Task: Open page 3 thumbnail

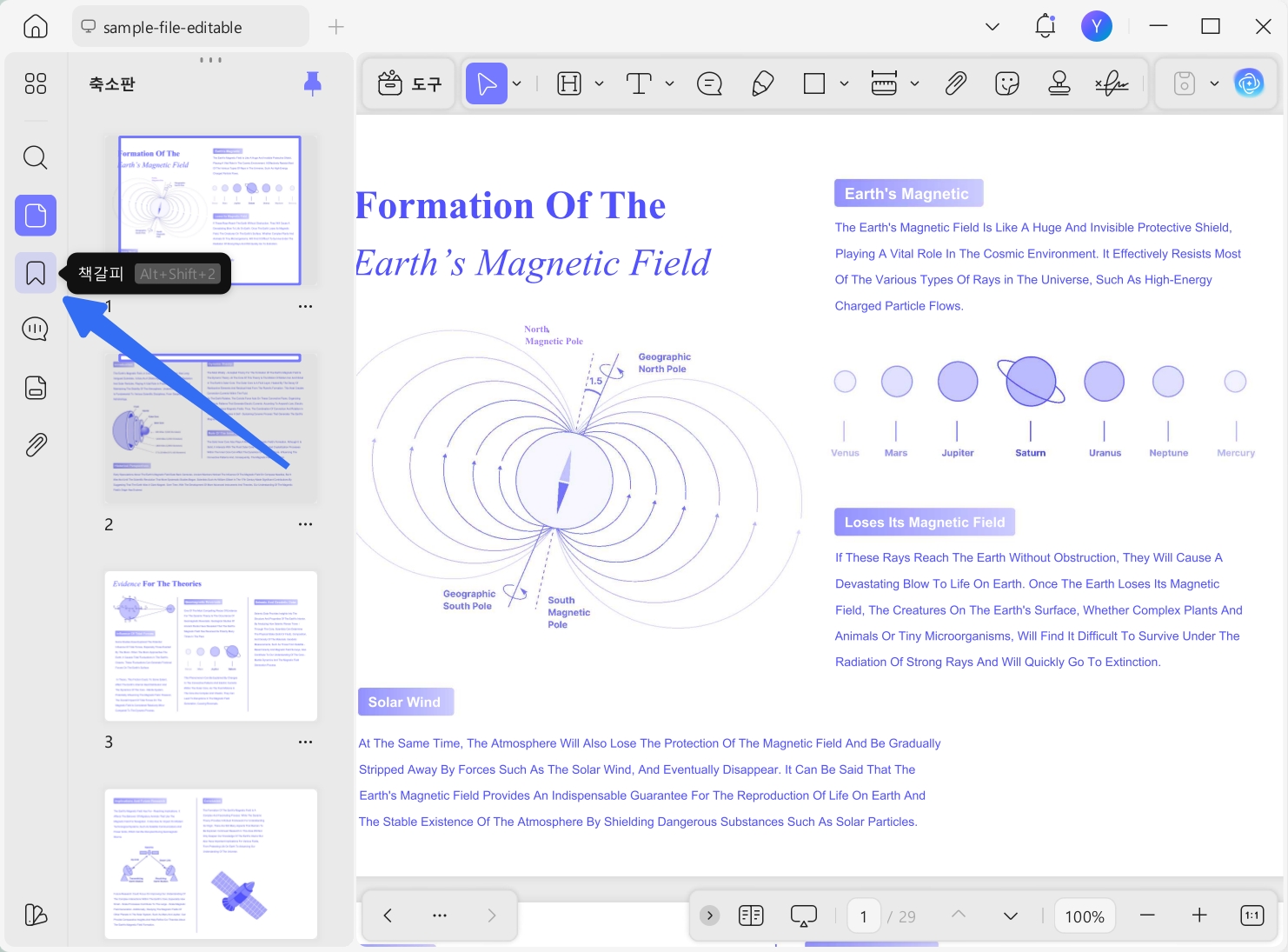Action: click(211, 646)
